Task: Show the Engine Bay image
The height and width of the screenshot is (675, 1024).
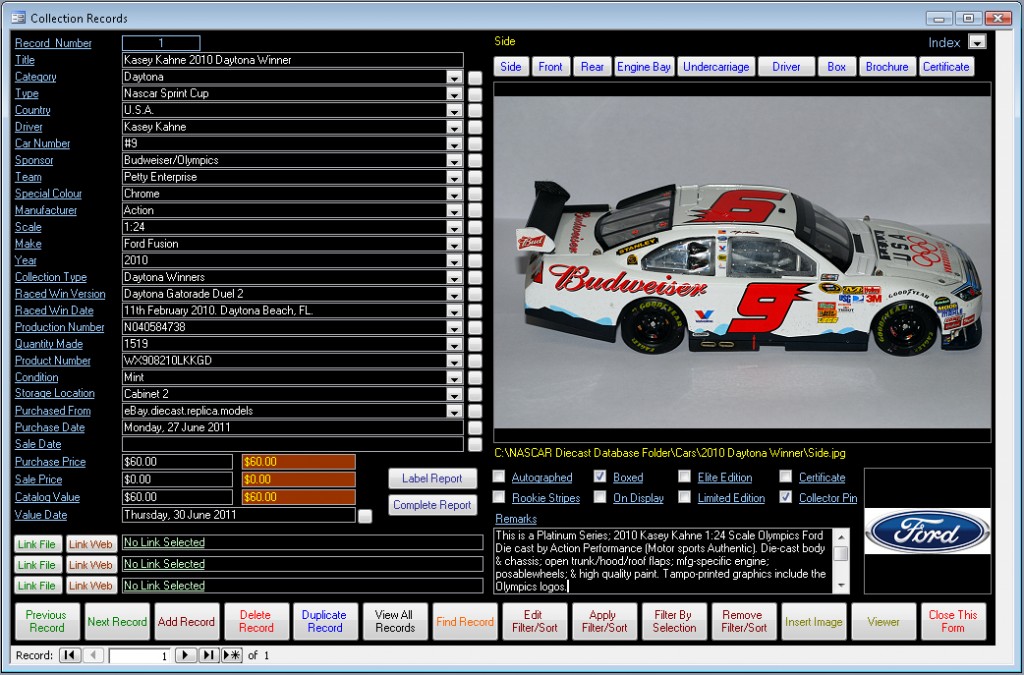Action: (x=644, y=67)
